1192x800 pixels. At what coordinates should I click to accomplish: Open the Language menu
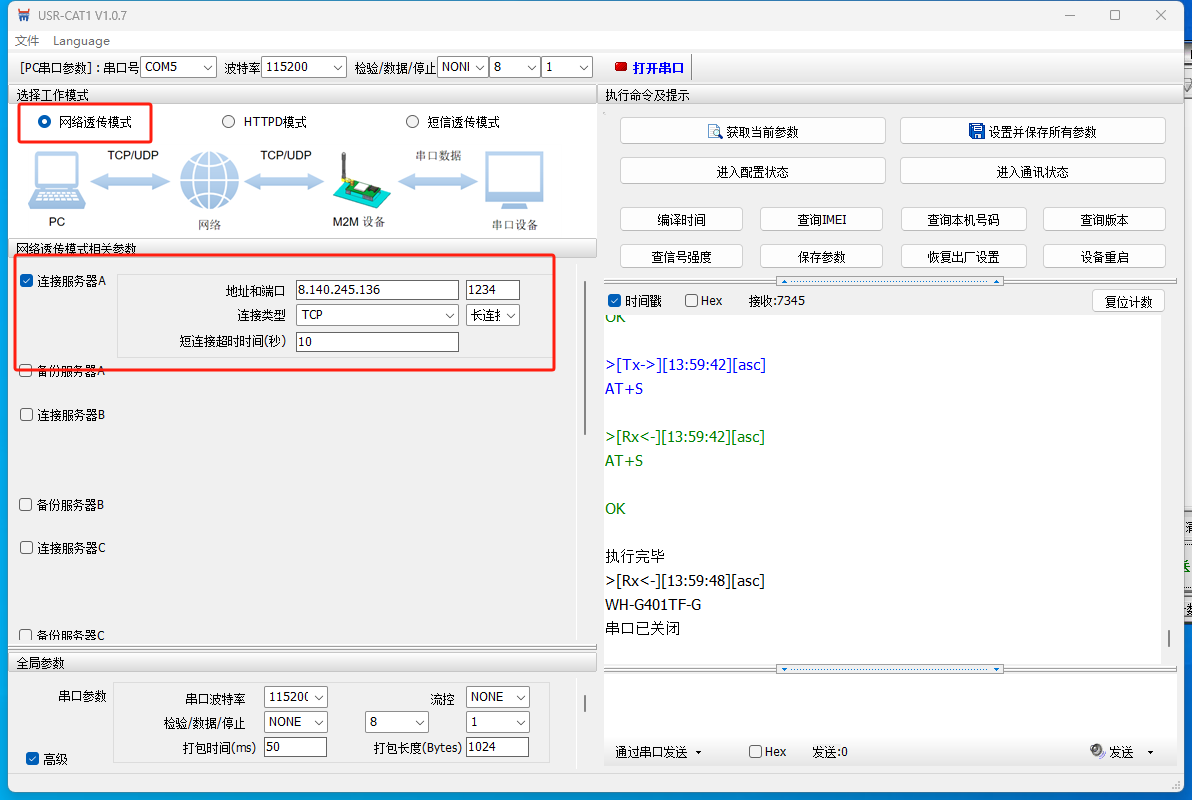coord(81,41)
